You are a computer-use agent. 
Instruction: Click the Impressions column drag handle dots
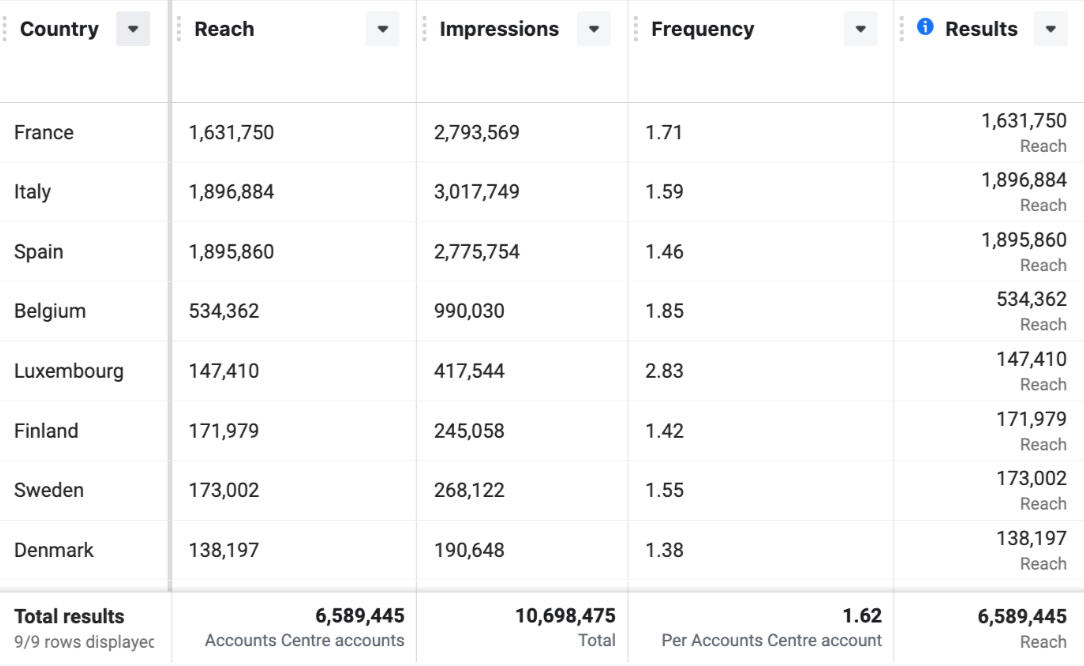coord(425,29)
